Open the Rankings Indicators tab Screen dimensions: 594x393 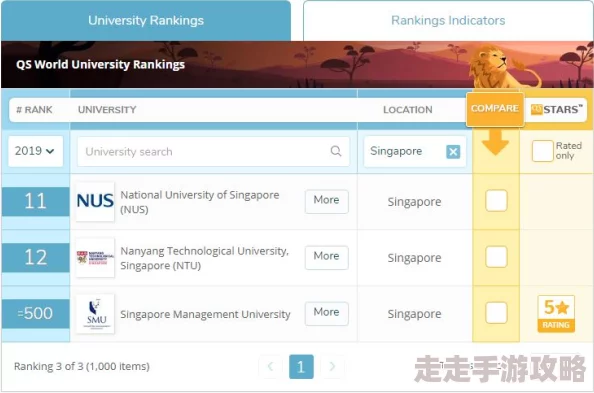pos(448,20)
